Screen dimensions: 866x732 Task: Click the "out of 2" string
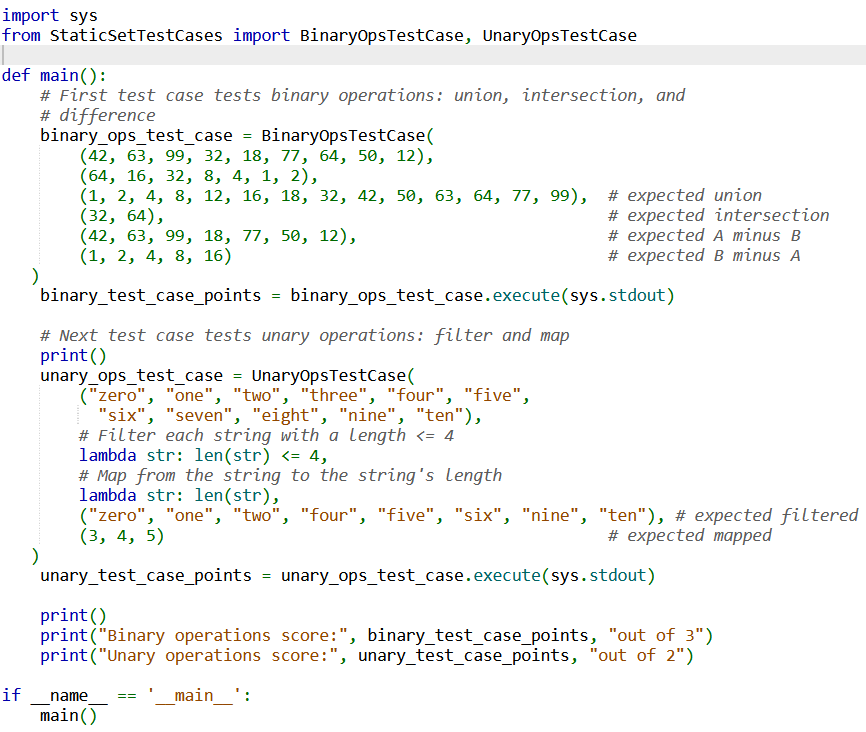coord(636,656)
